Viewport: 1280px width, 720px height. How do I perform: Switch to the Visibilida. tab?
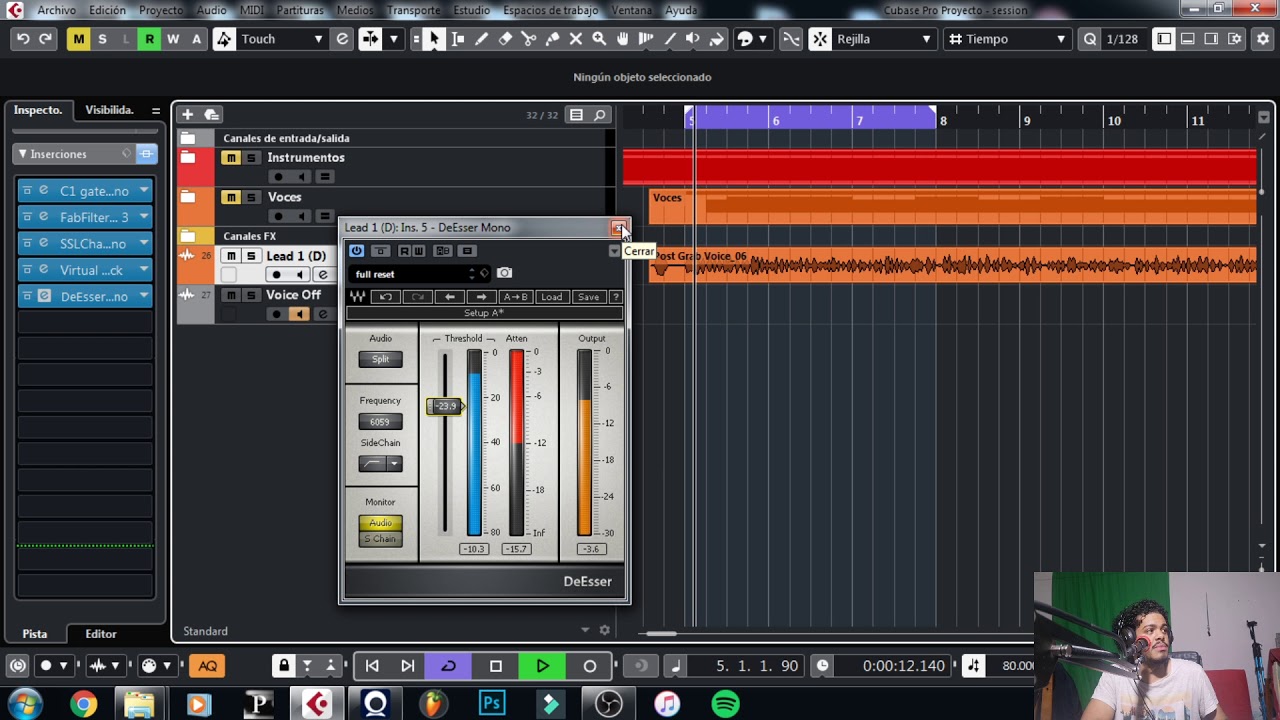(109, 110)
